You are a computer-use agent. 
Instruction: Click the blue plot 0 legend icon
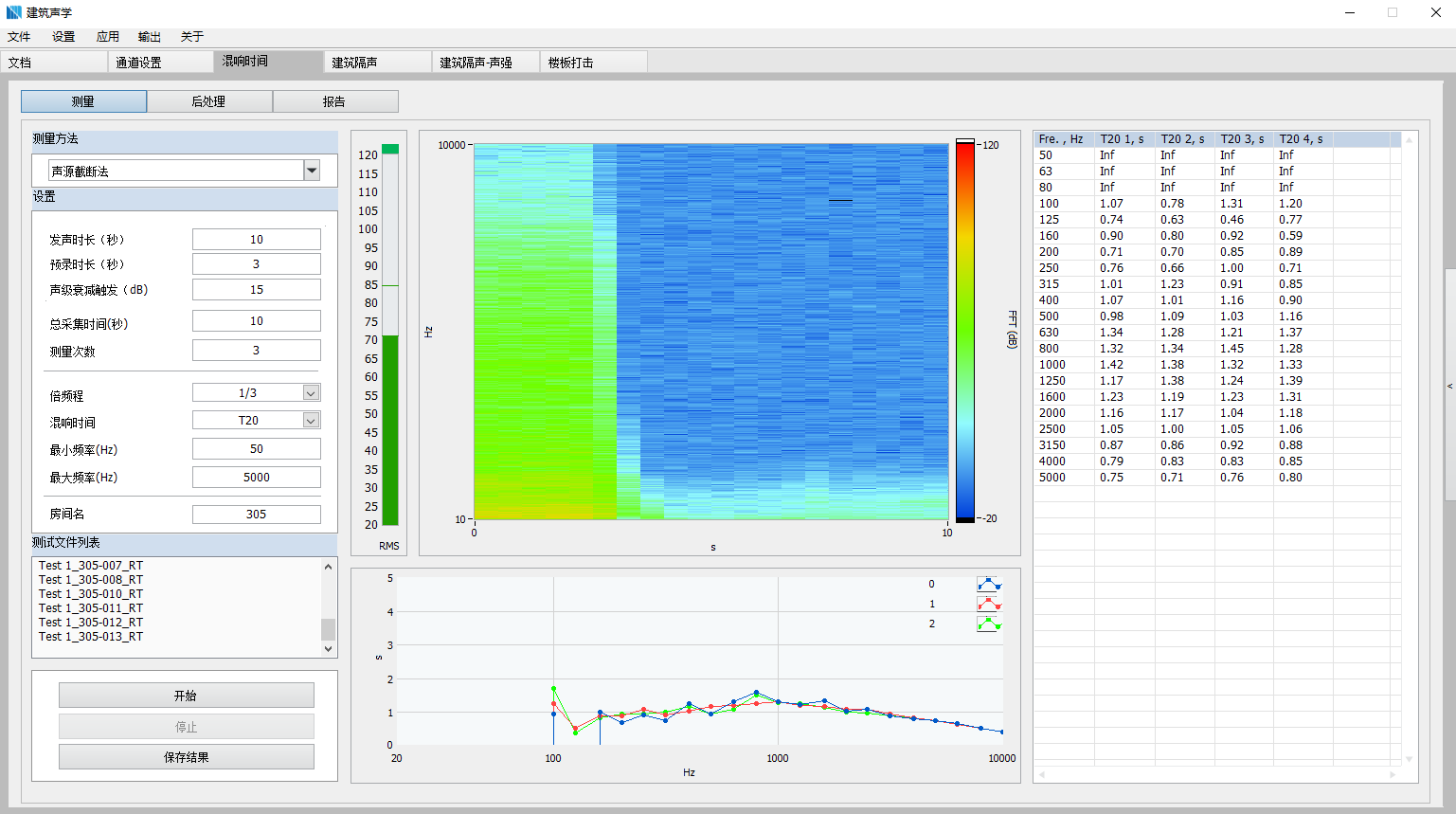(x=989, y=585)
